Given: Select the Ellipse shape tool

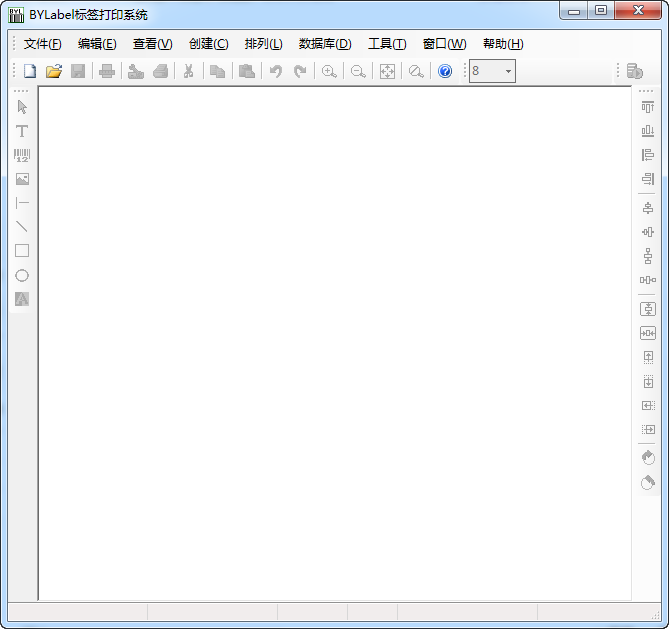Looking at the screenshot, I should pyautogui.click(x=22, y=275).
